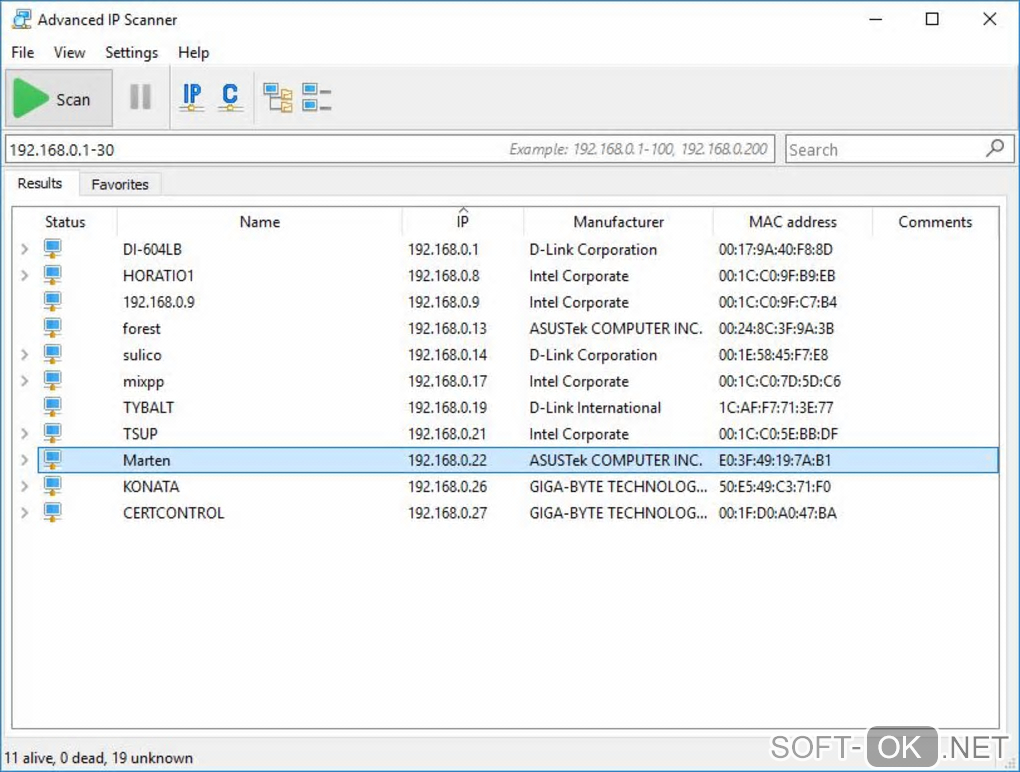1020x772 pixels.
Task: Select IP address 192.168.0.1
Action: 443,250
